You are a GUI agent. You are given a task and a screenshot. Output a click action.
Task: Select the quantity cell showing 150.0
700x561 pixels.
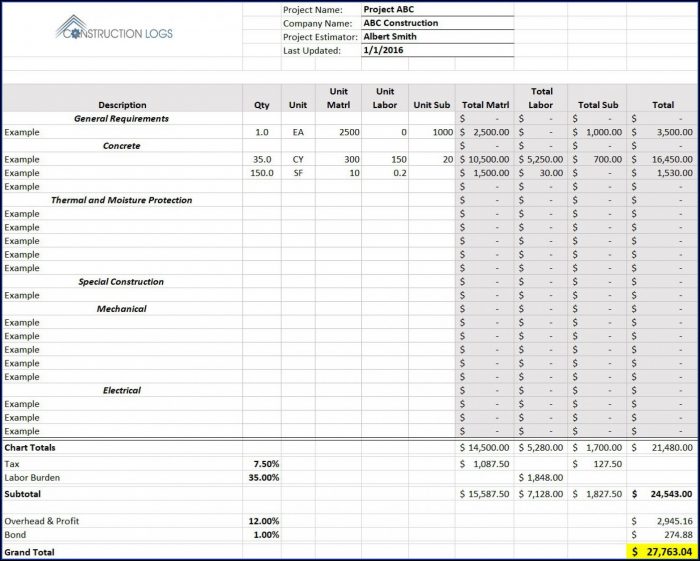pos(262,173)
